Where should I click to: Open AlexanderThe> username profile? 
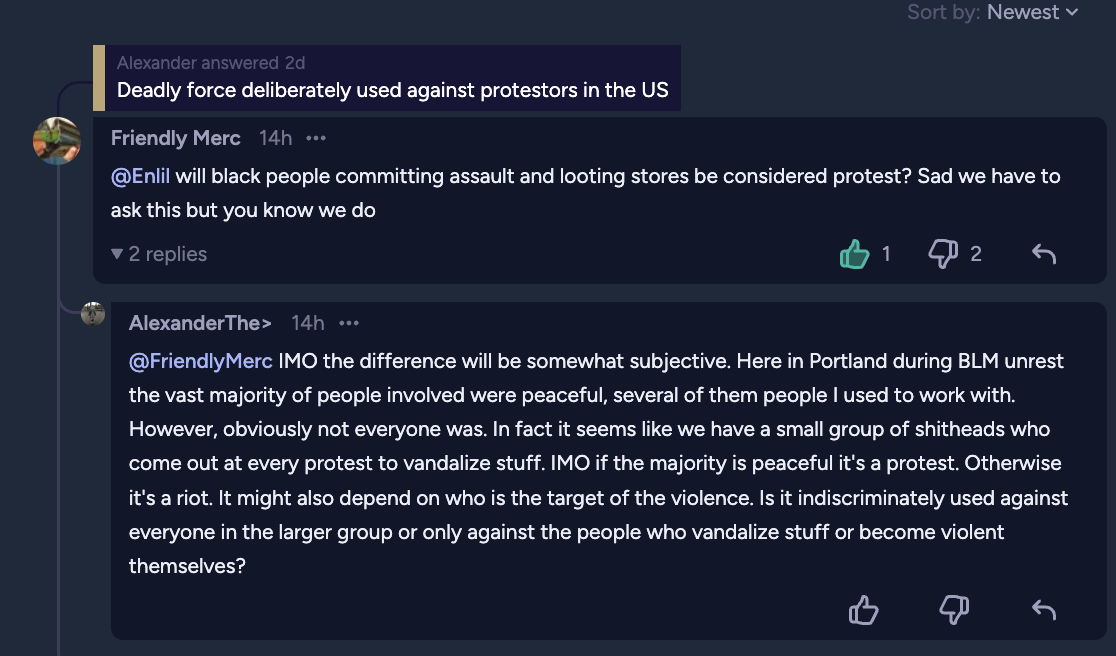click(200, 323)
